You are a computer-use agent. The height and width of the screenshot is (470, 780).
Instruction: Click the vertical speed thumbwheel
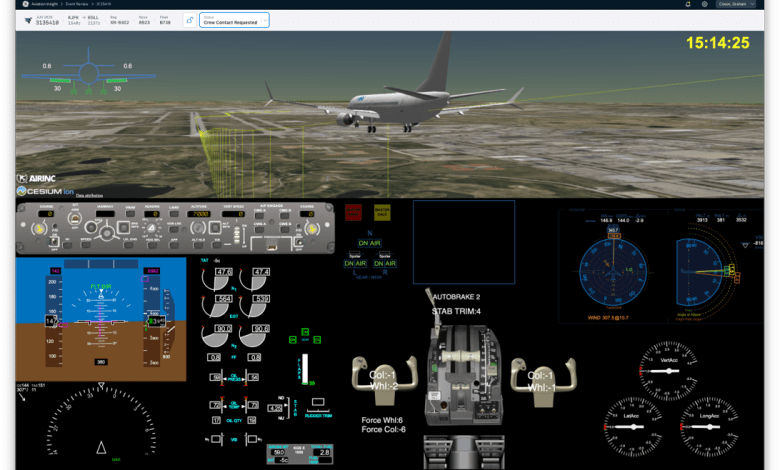tap(237, 234)
